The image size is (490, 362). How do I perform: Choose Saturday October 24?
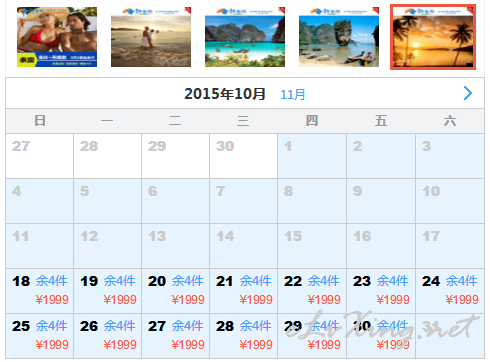pos(450,291)
